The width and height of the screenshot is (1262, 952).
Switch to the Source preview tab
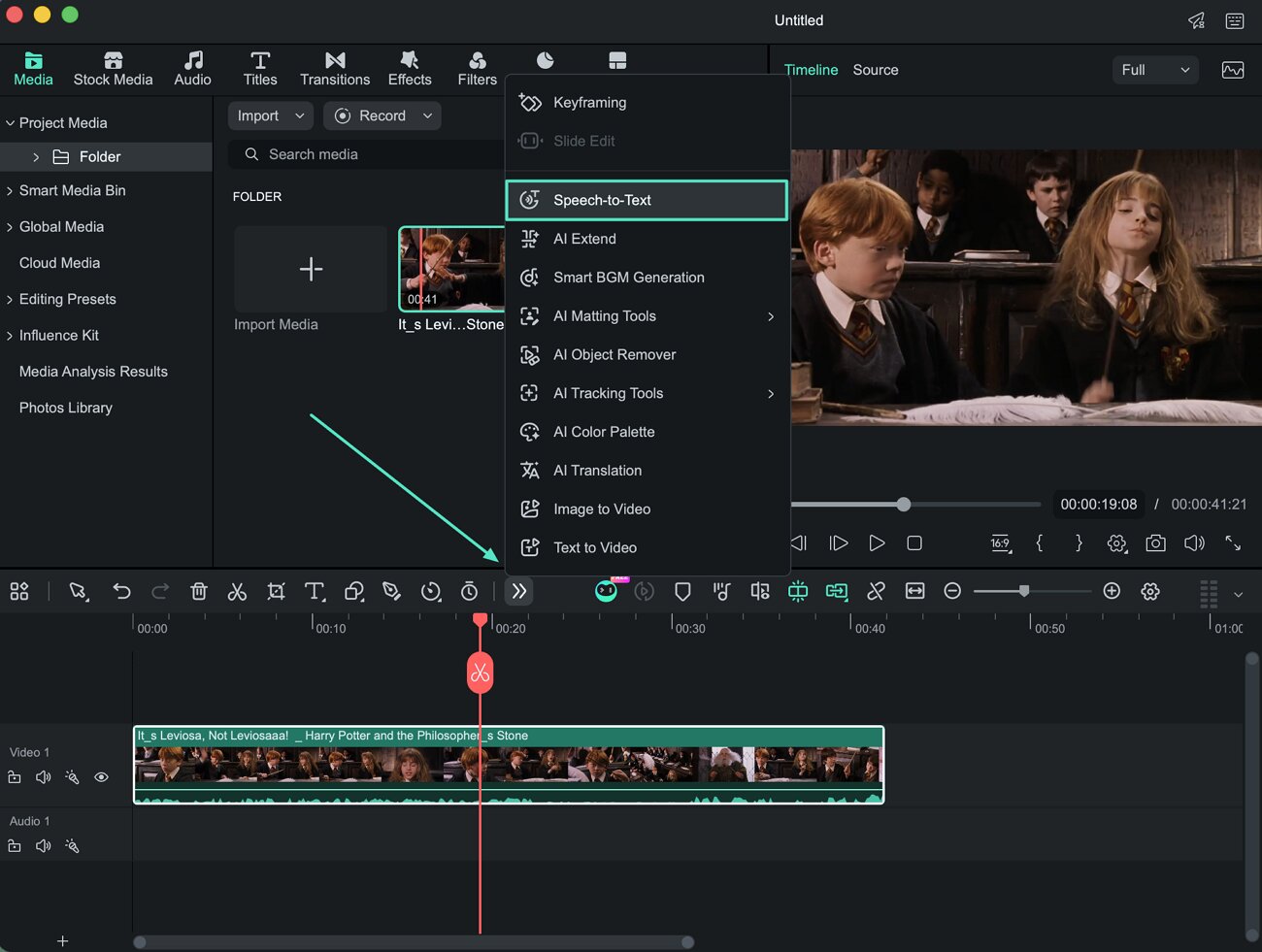click(876, 70)
